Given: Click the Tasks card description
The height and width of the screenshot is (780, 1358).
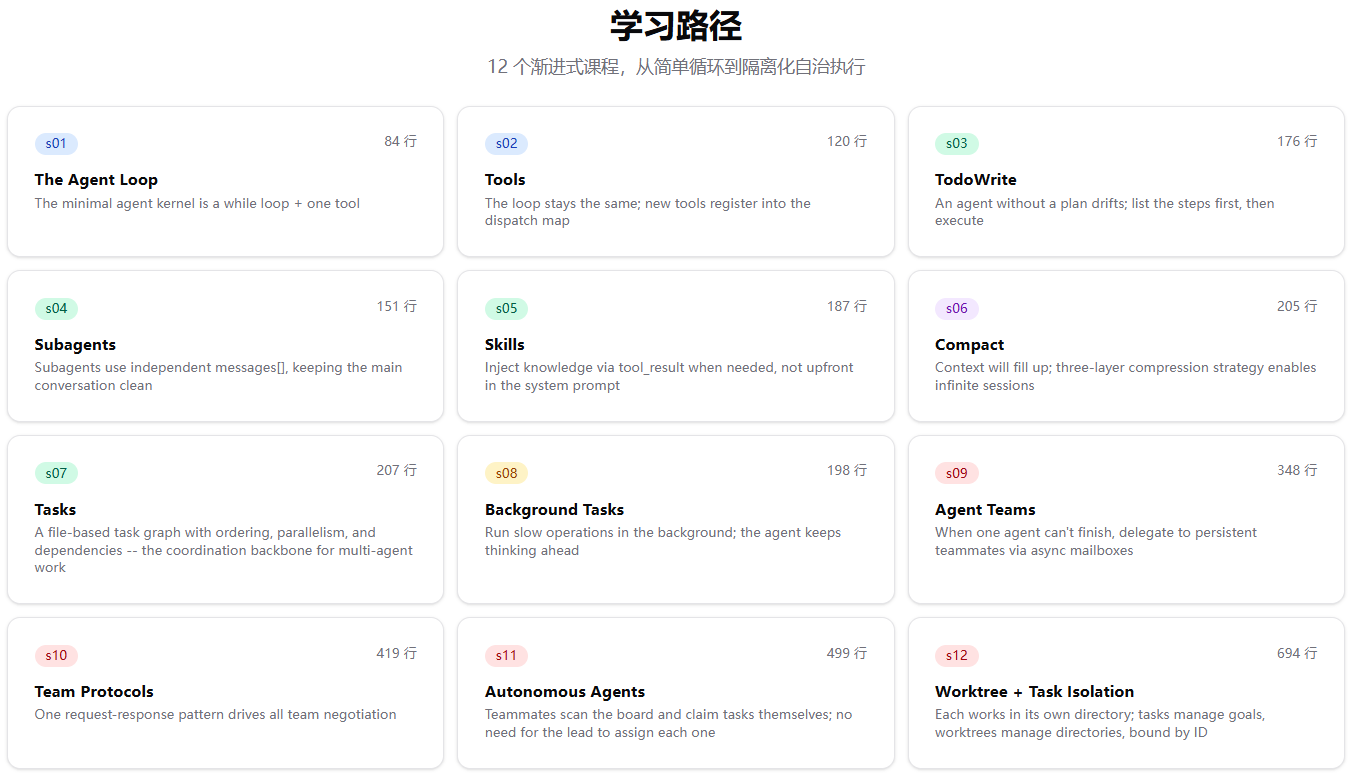Looking at the screenshot, I should pyautogui.click(x=223, y=550).
